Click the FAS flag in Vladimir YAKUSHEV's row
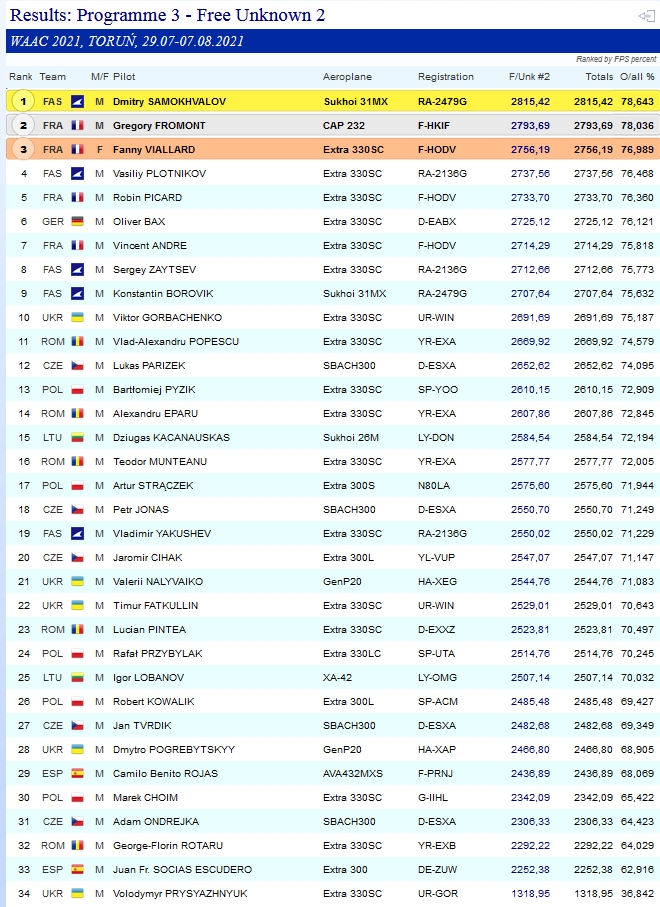The width and height of the screenshot is (660, 907). tap(78, 533)
